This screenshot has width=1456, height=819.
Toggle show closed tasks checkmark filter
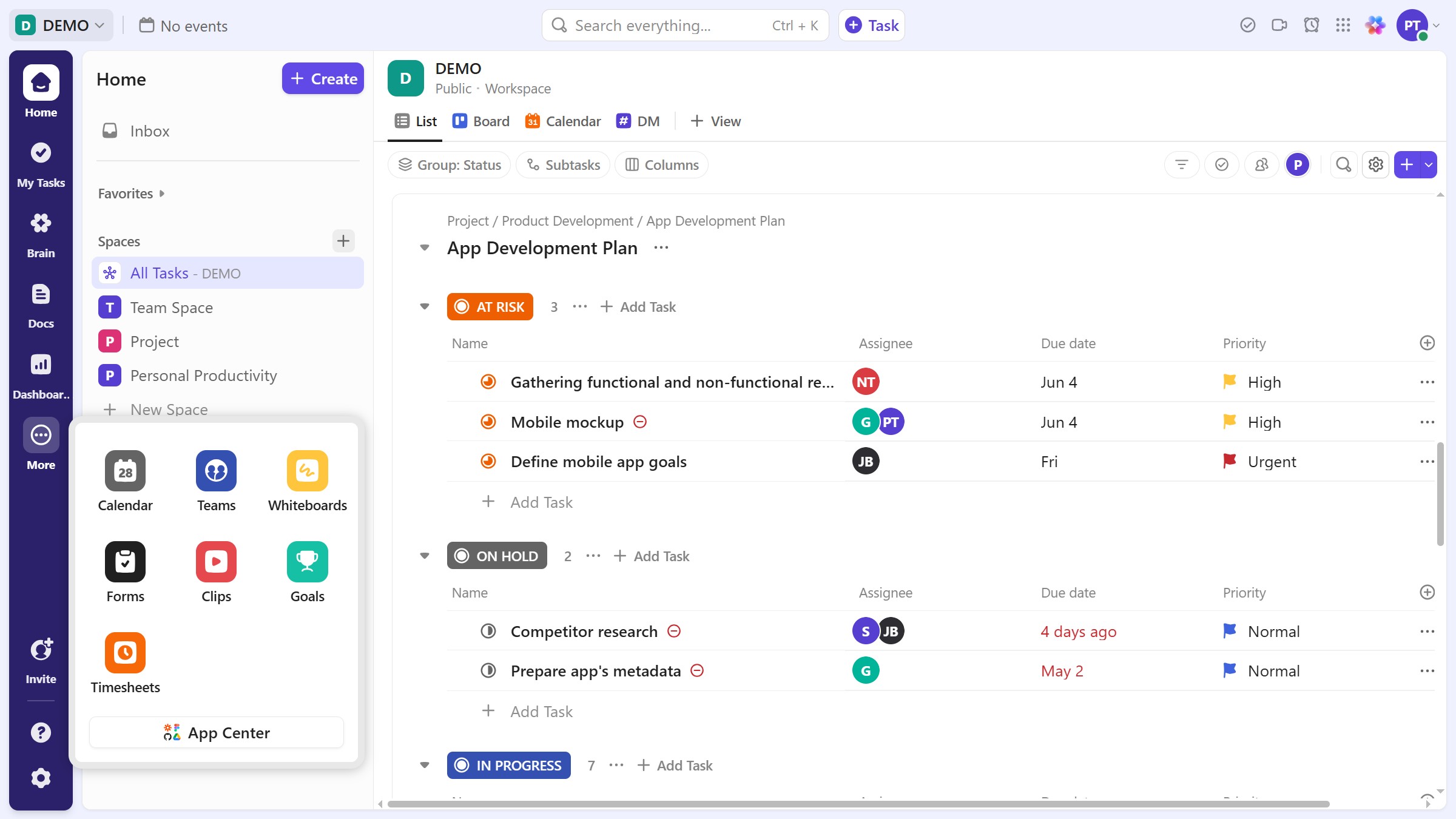click(1222, 164)
